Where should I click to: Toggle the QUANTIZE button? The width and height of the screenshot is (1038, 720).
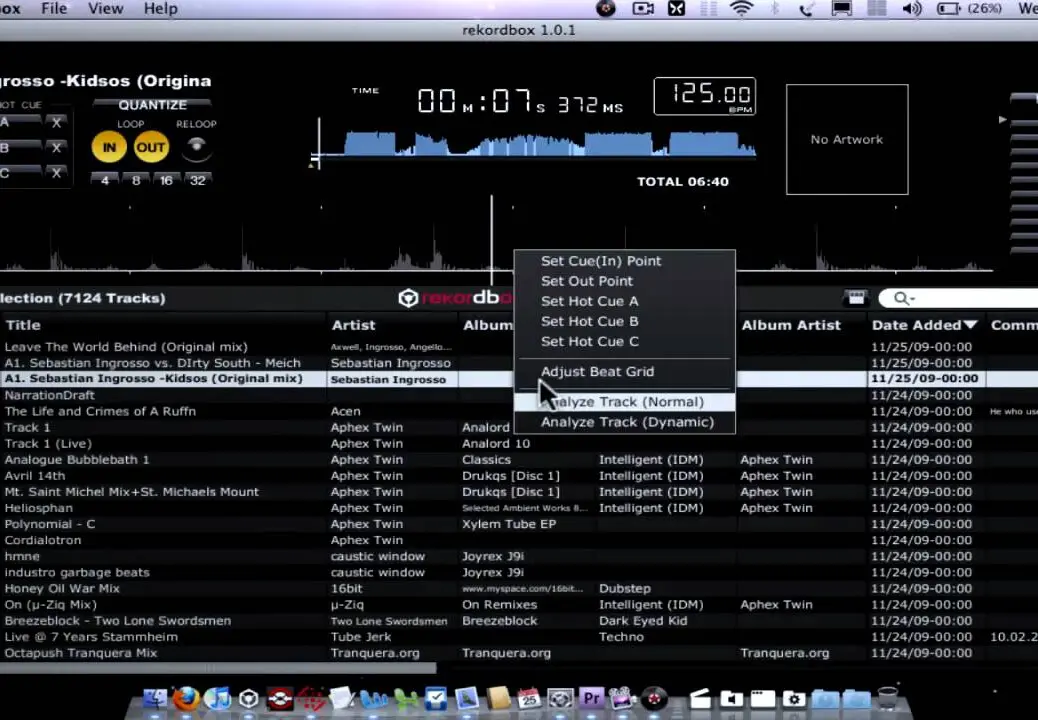pos(152,105)
